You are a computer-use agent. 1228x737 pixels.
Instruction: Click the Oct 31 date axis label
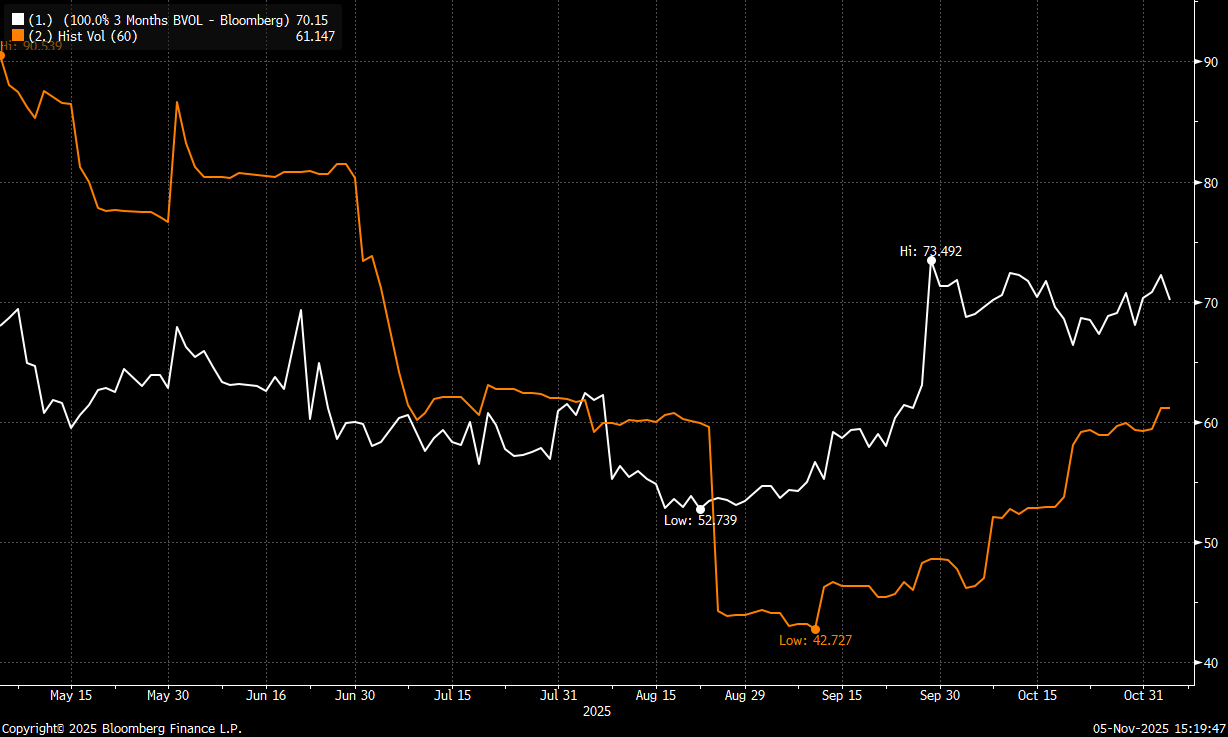(x=1142, y=695)
